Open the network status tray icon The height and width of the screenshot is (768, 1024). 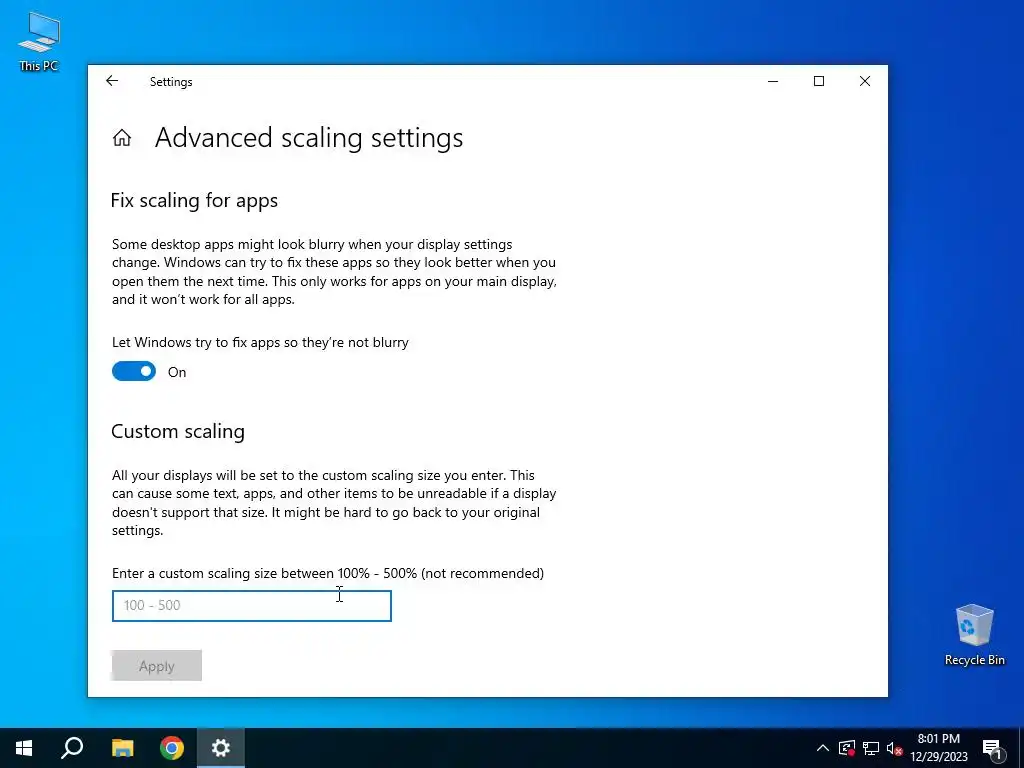871,748
